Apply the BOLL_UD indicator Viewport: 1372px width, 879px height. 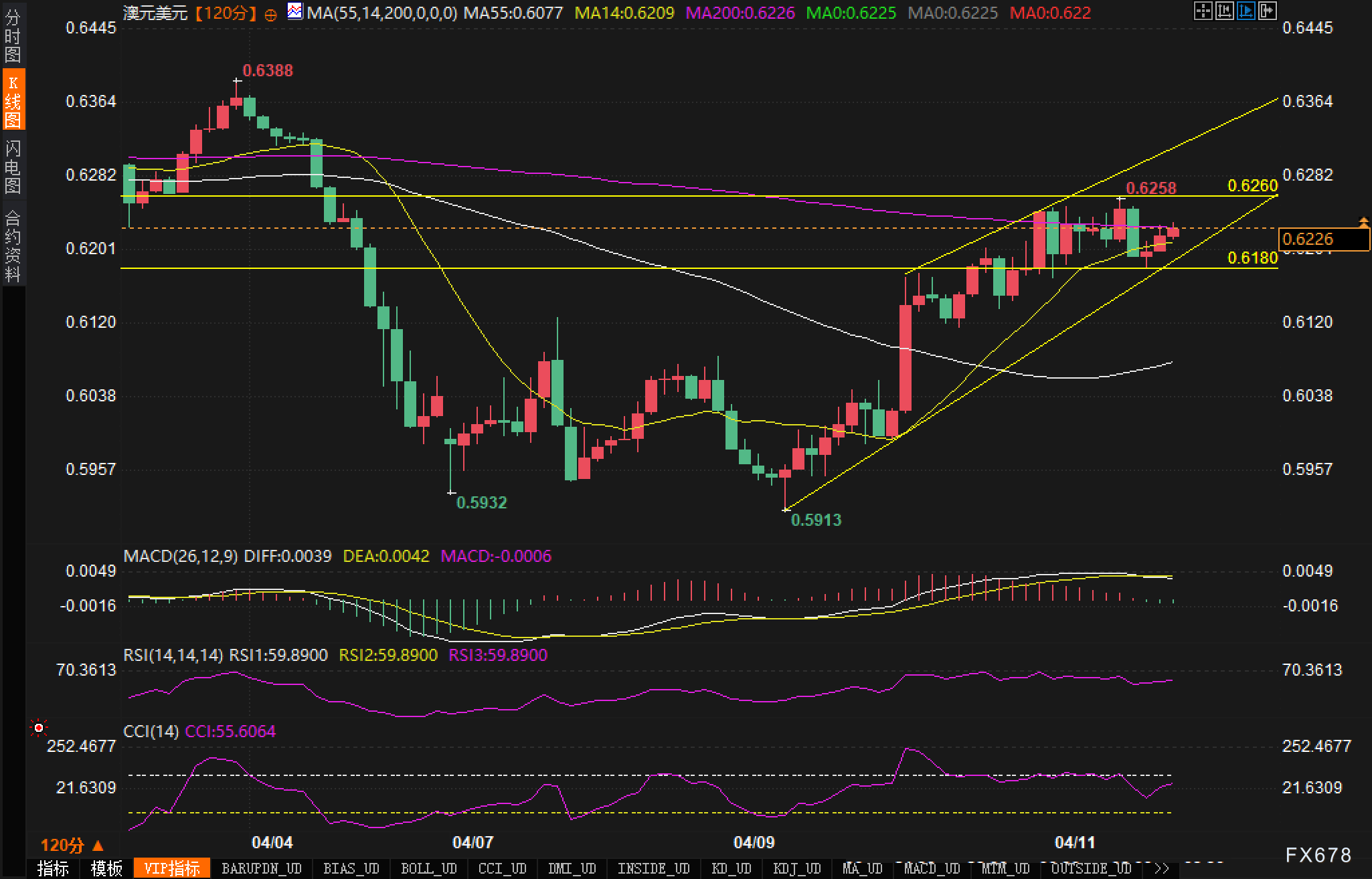pyautogui.click(x=428, y=868)
